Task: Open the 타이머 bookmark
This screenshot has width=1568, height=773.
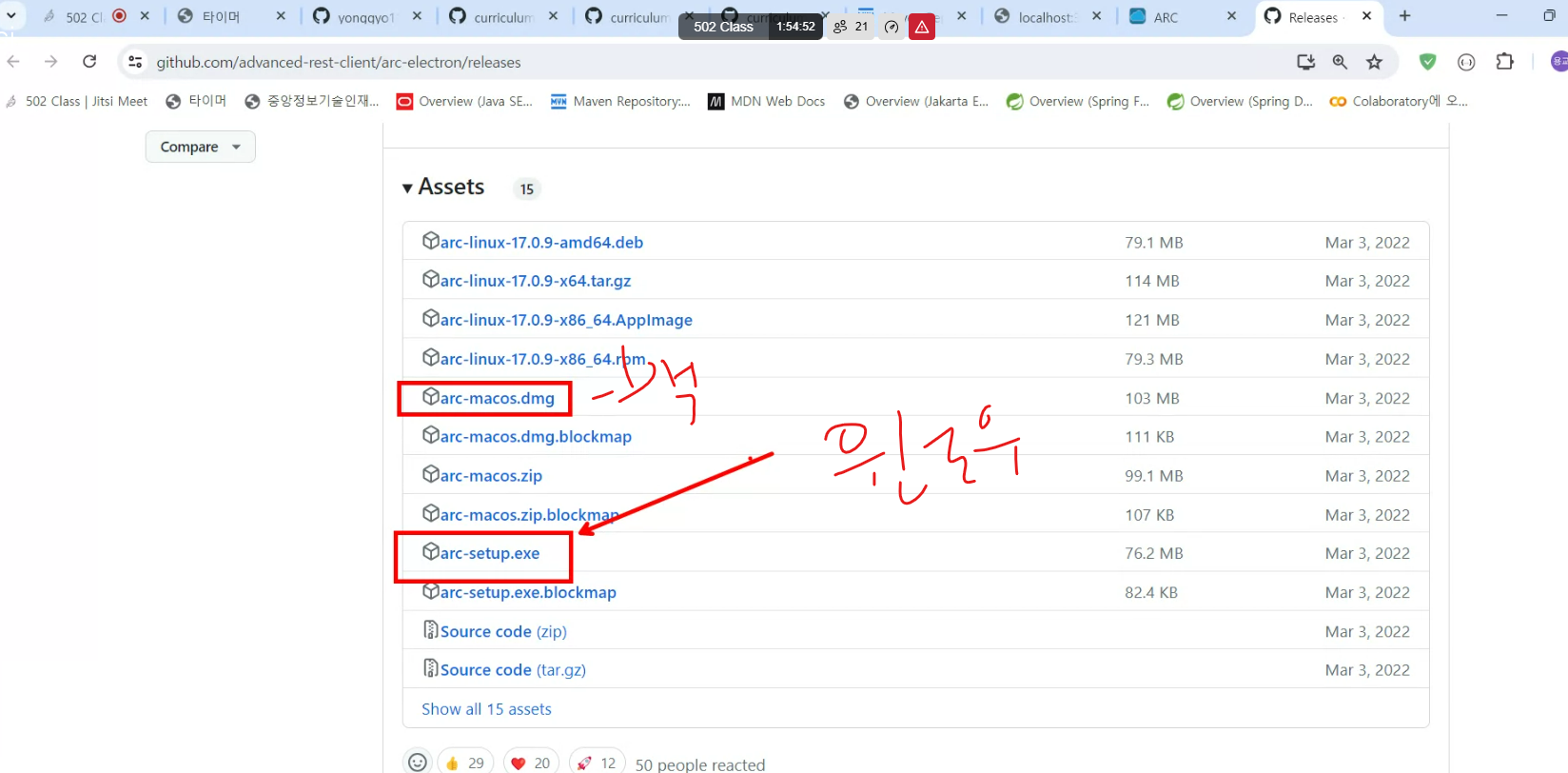Action: click(x=196, y=101)
